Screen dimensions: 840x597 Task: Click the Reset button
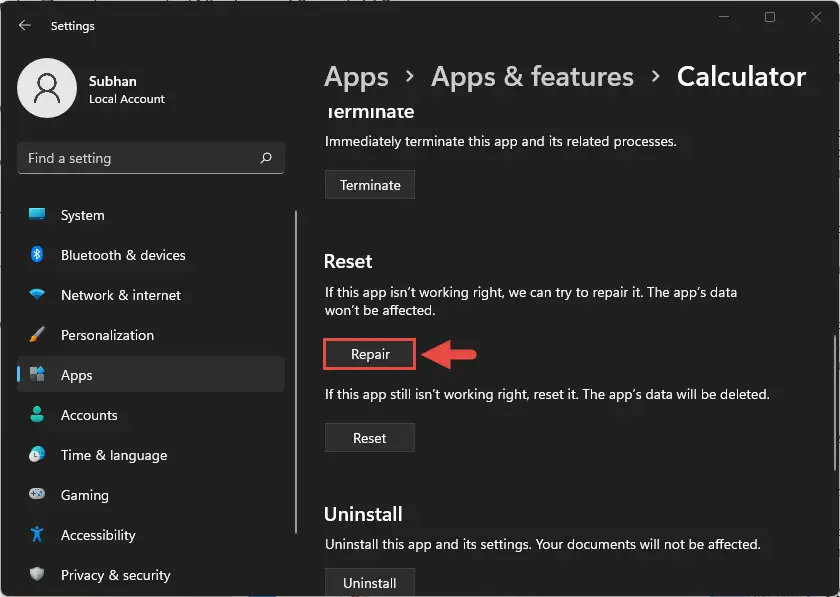coord(370,438)
